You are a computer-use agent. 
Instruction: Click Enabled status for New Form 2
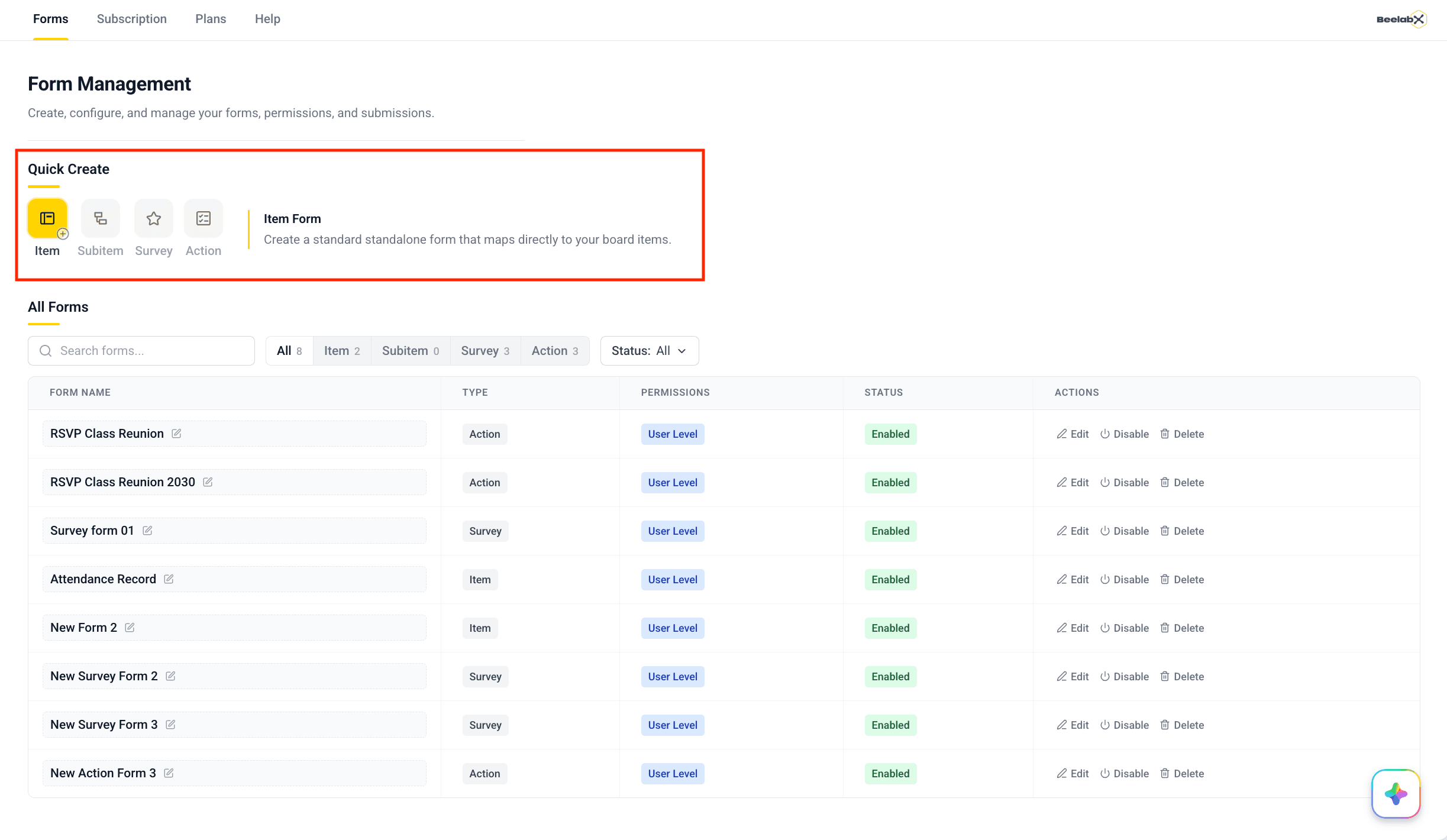coord(890,628)
